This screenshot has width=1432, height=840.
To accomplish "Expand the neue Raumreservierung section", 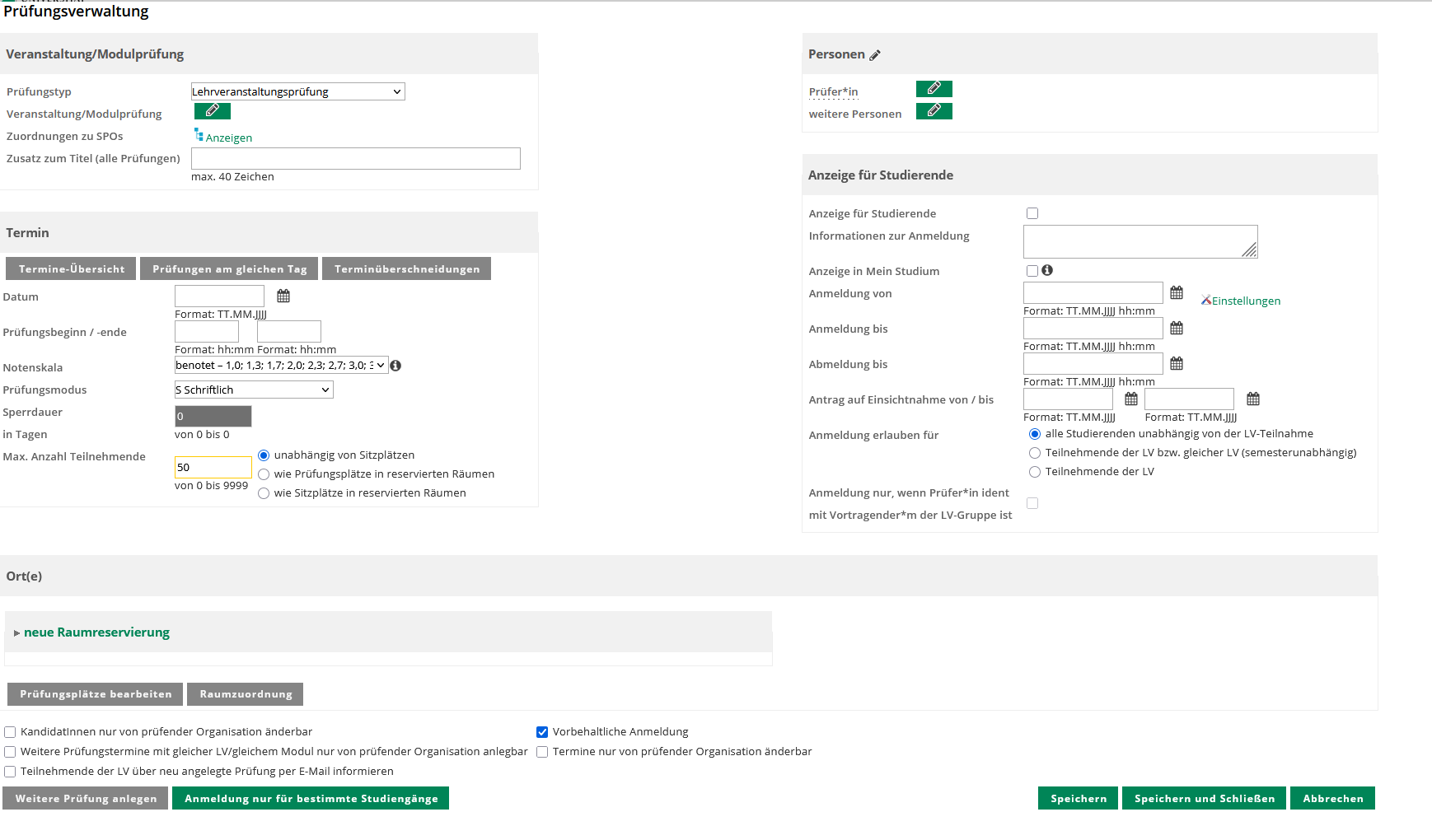I will (96, 632).
